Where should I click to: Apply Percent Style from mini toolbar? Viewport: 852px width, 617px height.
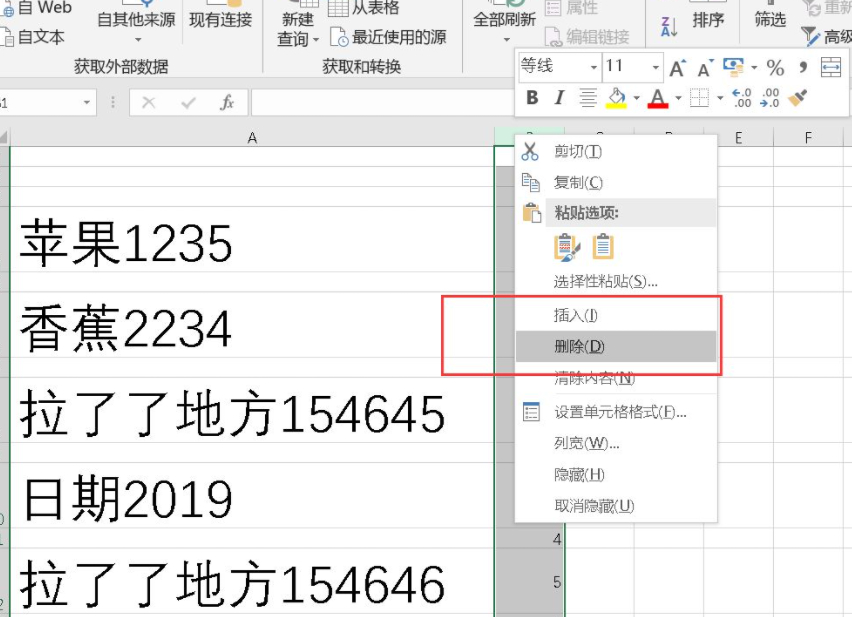pos(775,69)
